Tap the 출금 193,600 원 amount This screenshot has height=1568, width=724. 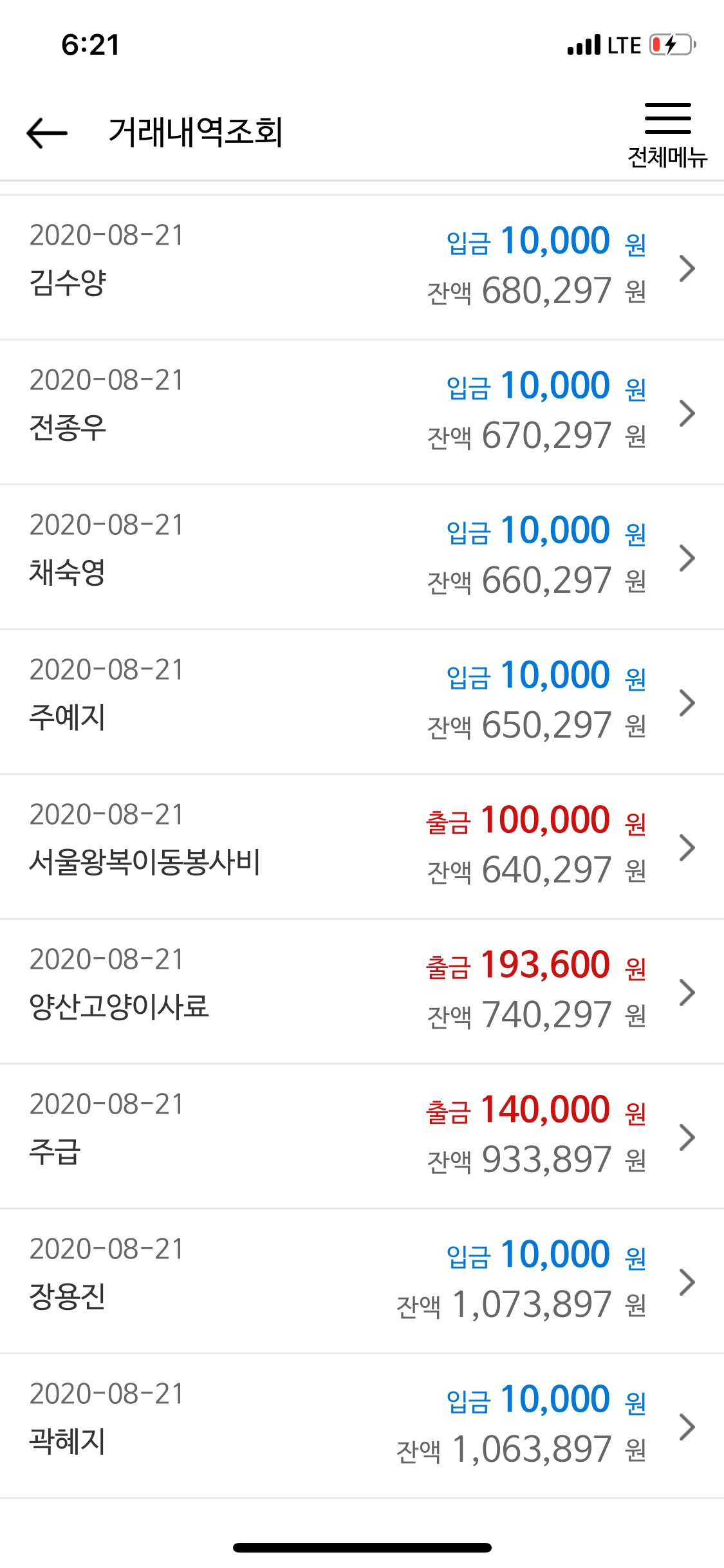click(535, 965)
